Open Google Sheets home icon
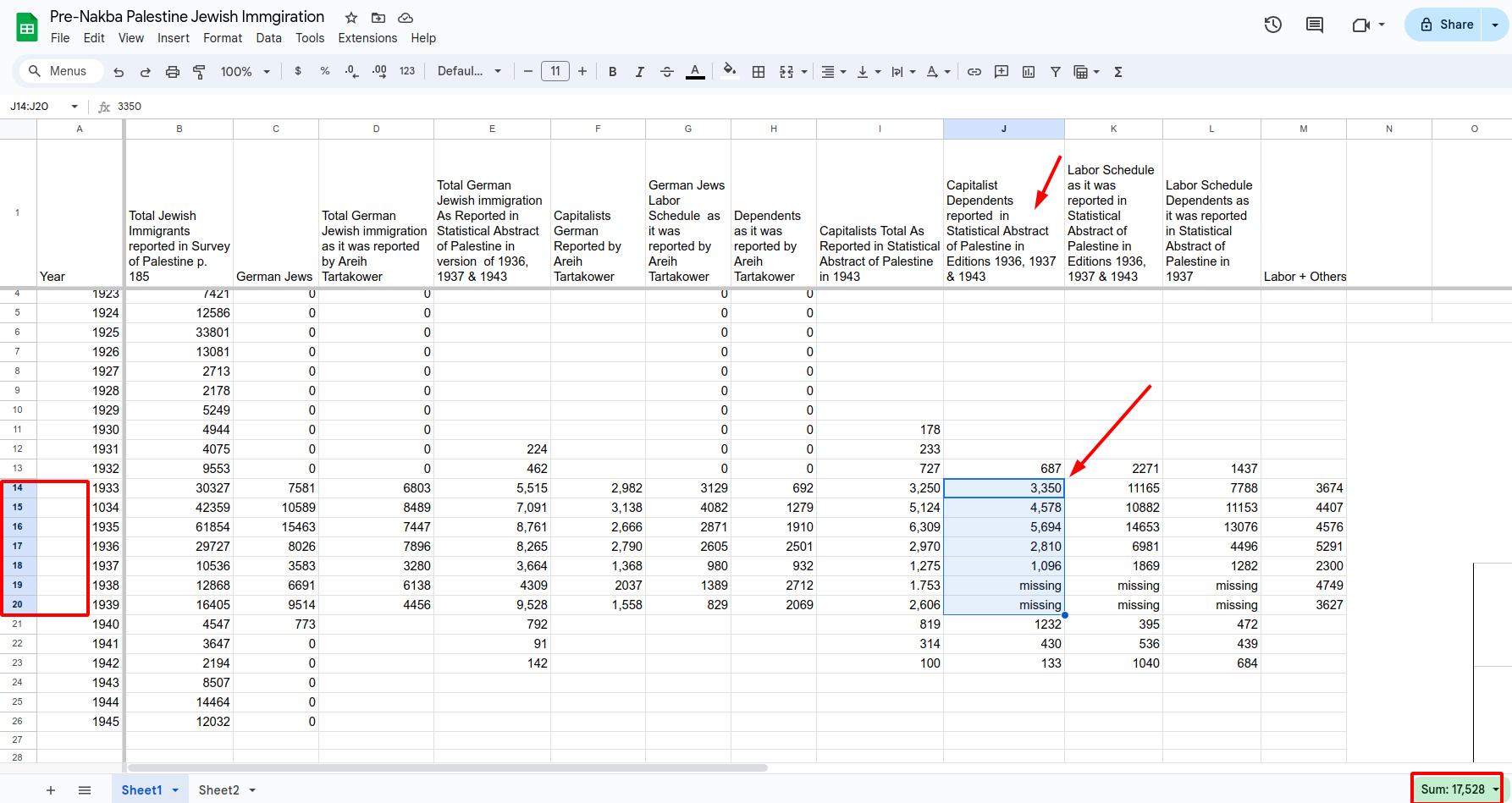The image size is (1512, 803). click(x=27, y=27)
